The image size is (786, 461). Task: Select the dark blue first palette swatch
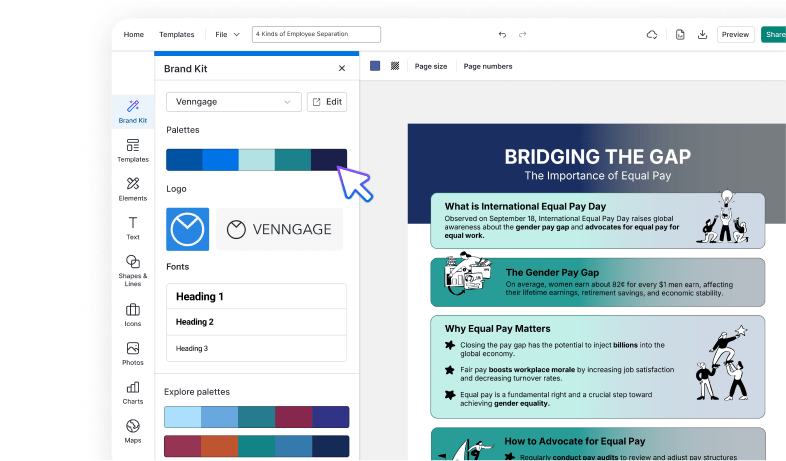click(x=184, y=160)
